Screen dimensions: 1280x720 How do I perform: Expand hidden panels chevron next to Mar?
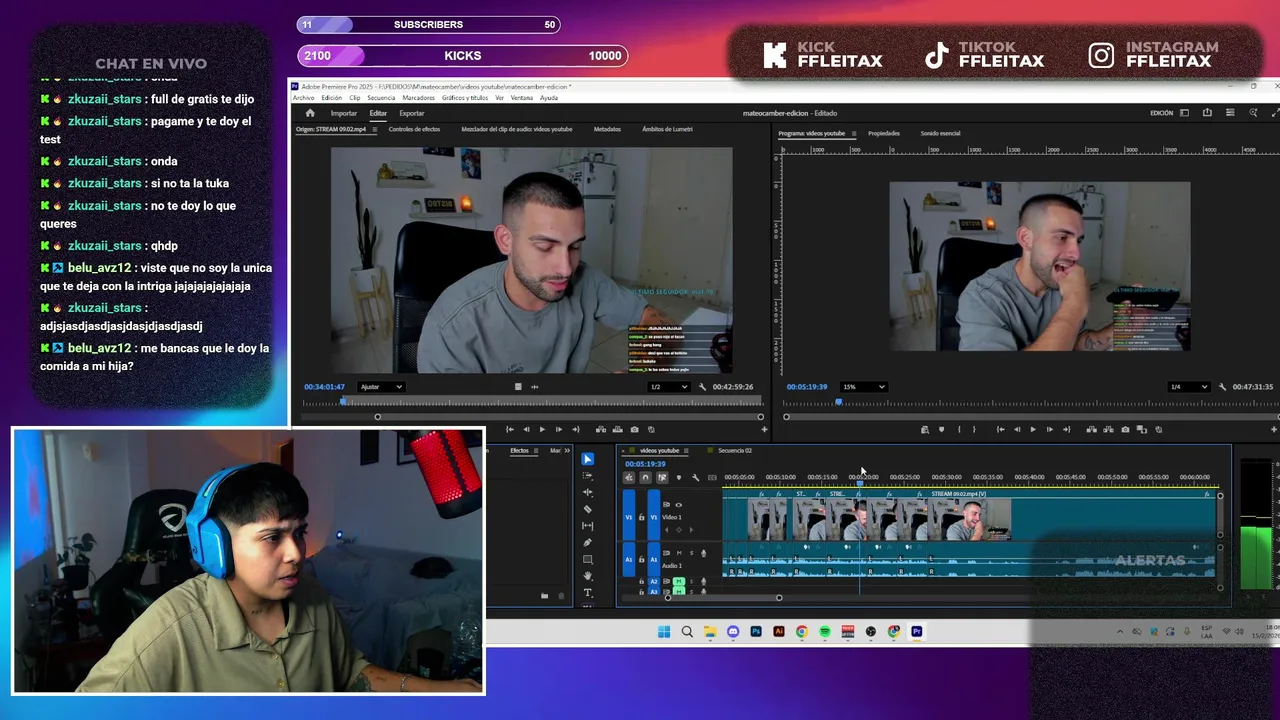tap(569, 451)
